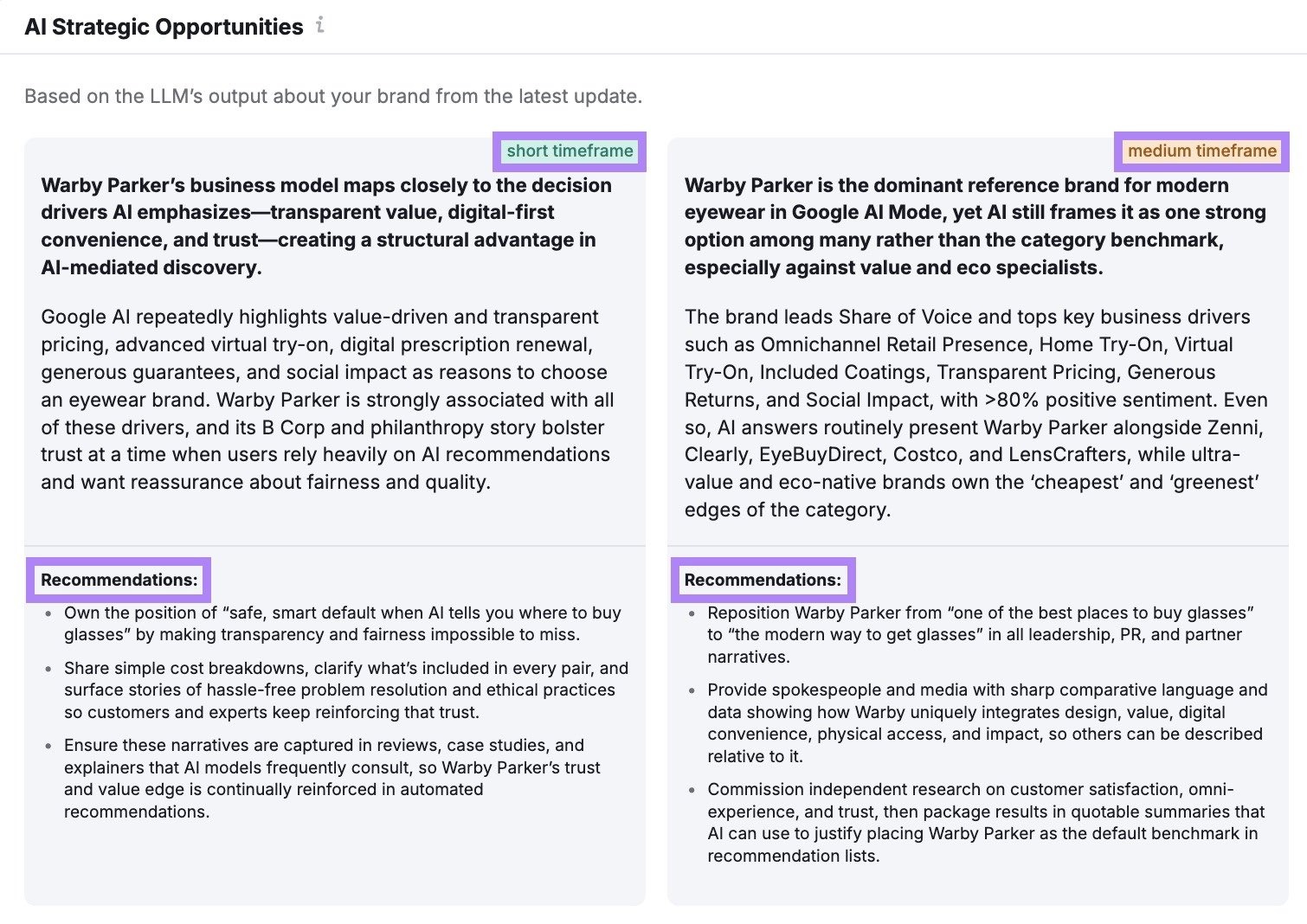Click the info icon beside AI Strategic Opportunities

coord(320,26)
